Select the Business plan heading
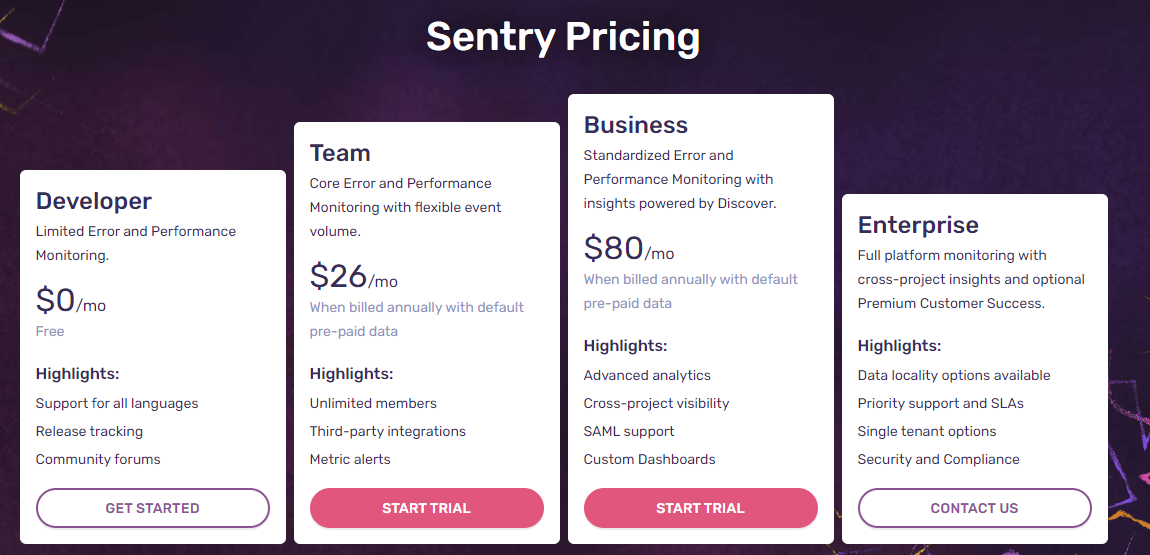This screenshot has height=555, width=1150. [636, 125]
